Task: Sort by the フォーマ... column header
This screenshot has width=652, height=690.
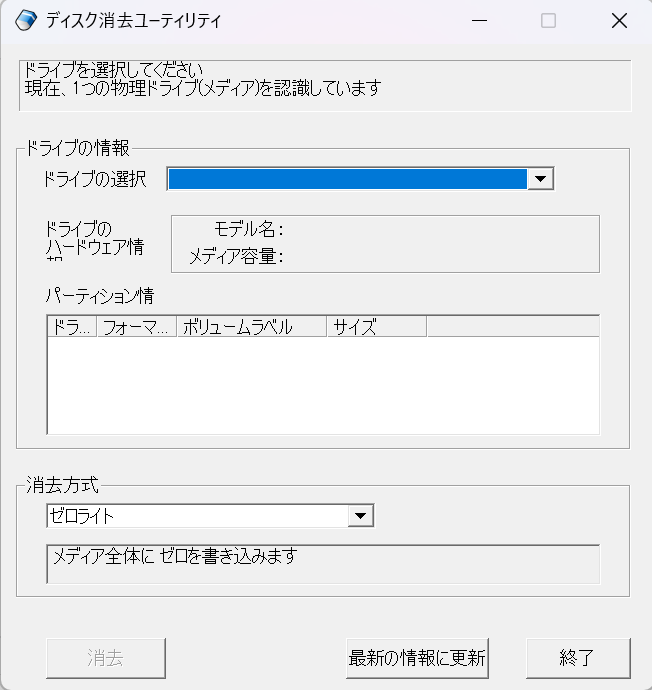Action: (x=136, y=327)
